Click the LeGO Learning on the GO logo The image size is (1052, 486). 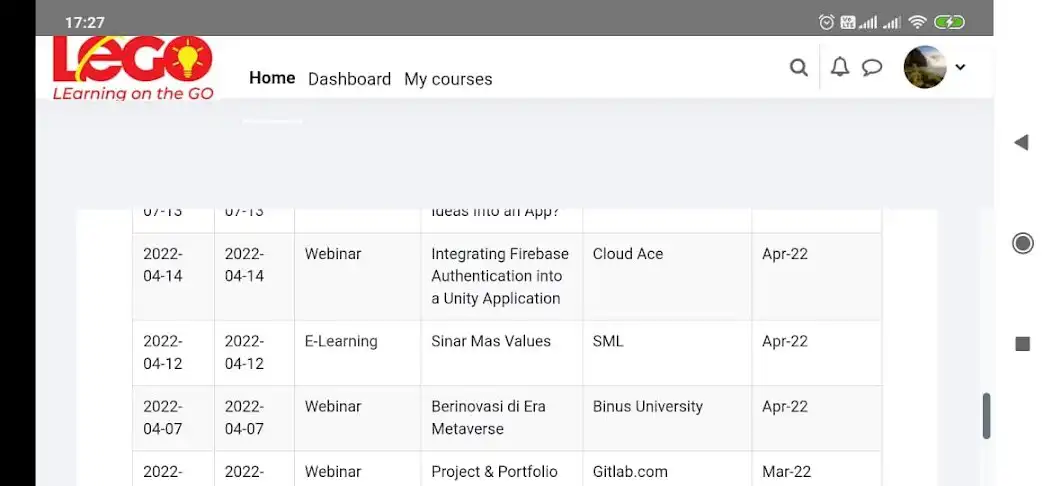[133, 69]
